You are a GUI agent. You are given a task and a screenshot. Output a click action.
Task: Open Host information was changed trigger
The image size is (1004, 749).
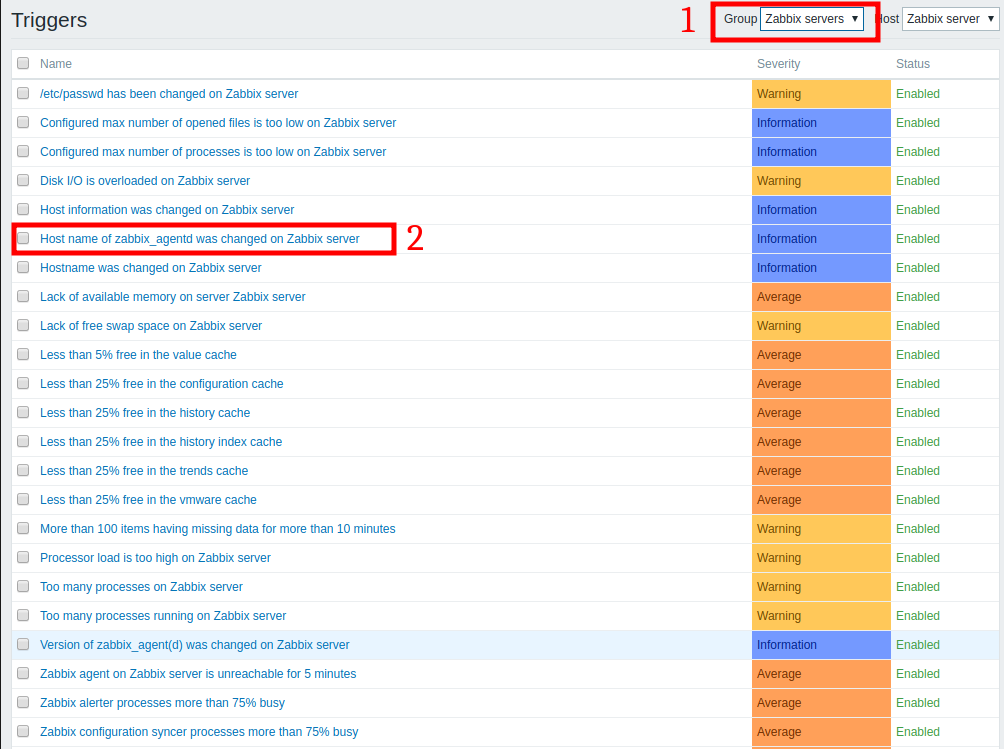click(x=167, y=209)
